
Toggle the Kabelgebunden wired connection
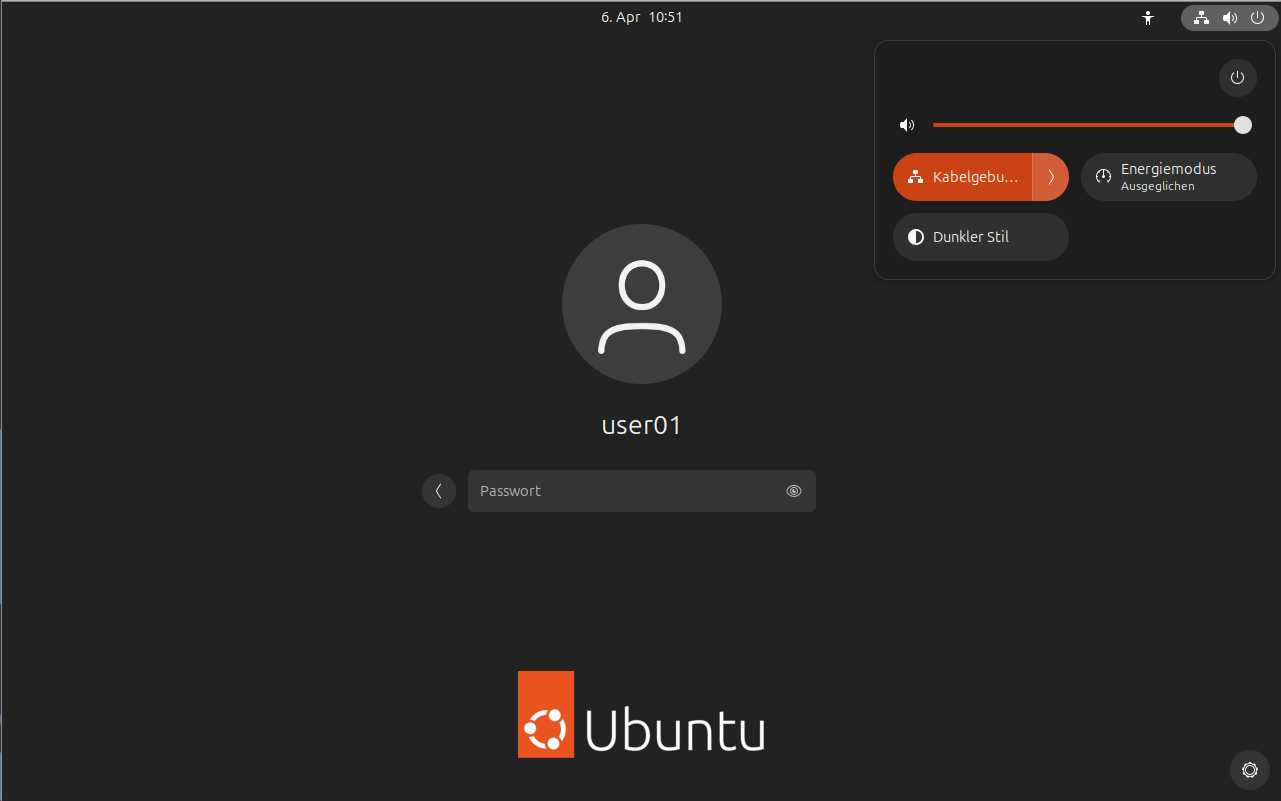[962, 177]
